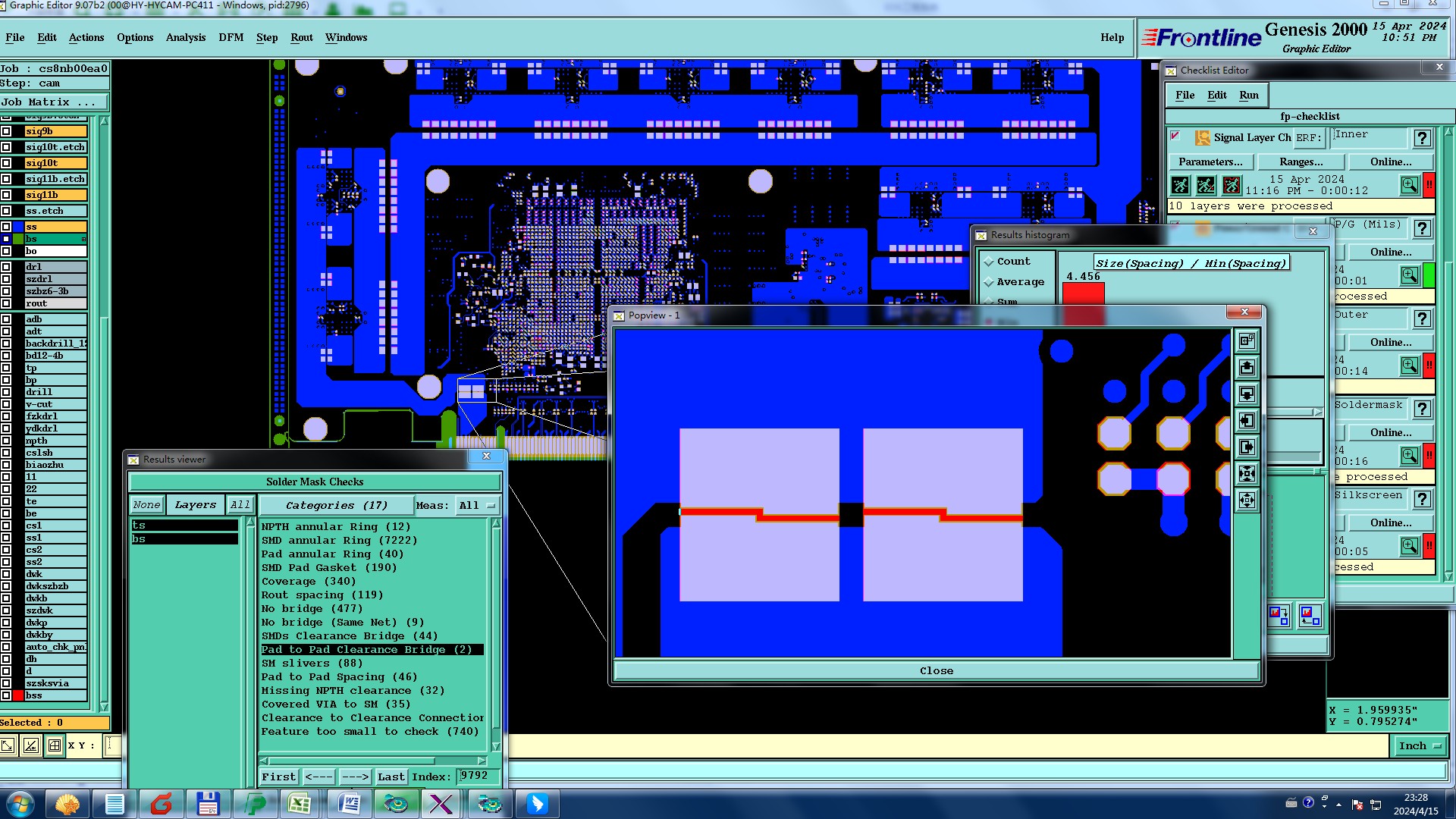Click the question mark beside Inner ERF field

[x=1422, y=138]
